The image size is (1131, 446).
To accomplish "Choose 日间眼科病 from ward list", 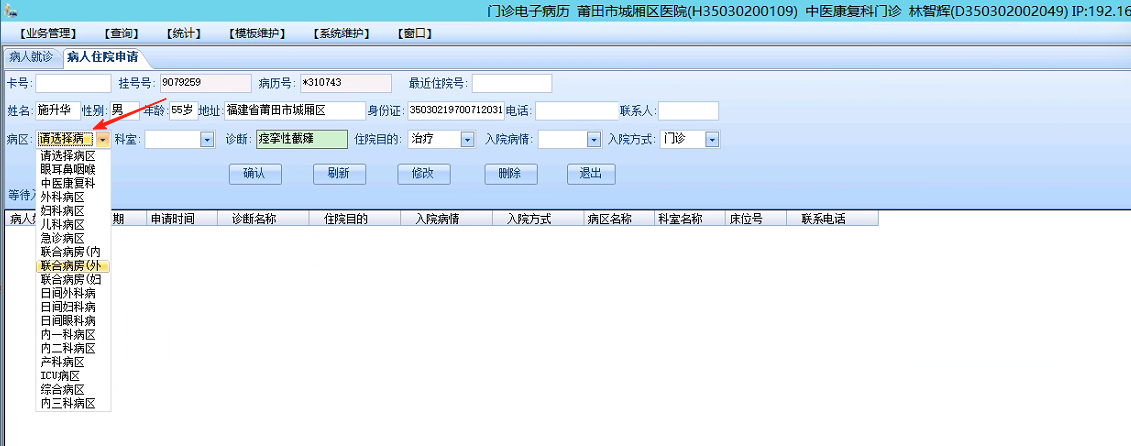I will 73,320.
